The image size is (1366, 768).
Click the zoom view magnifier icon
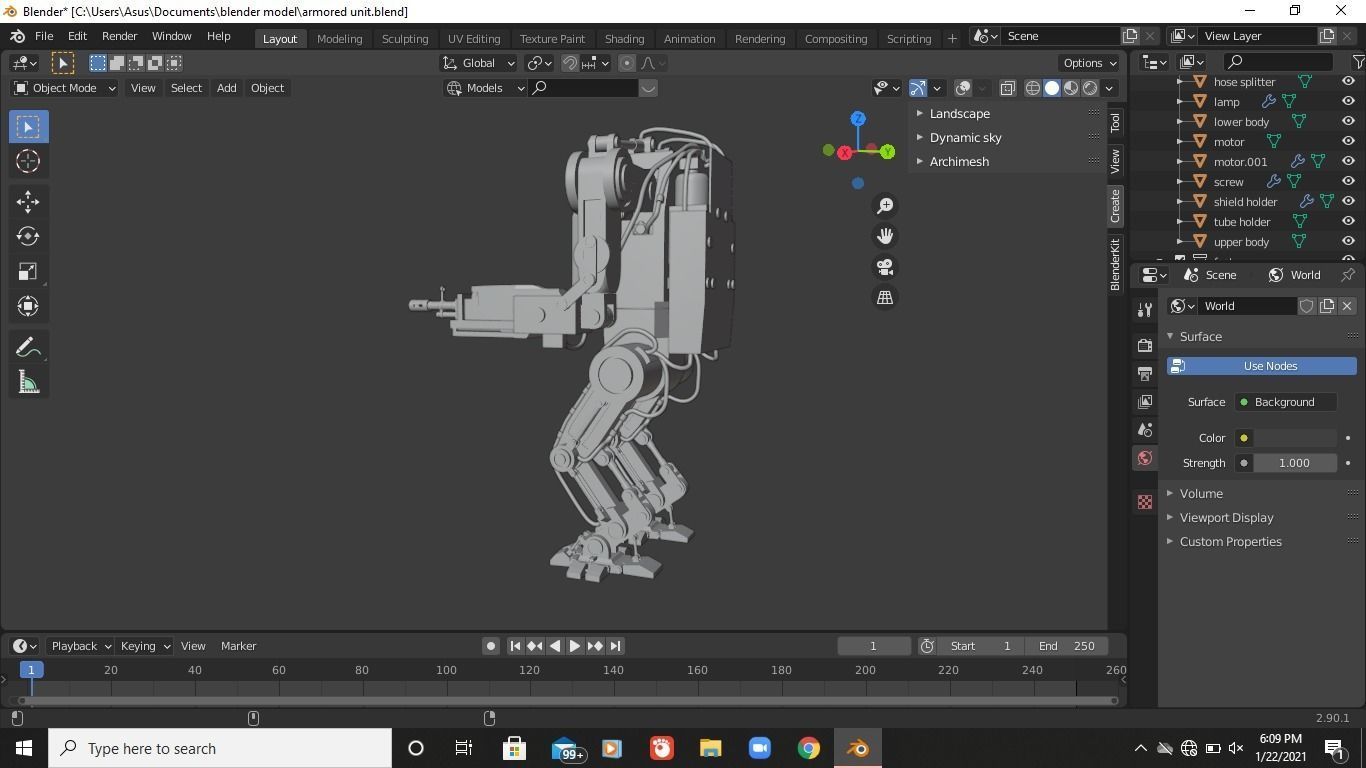coord(885,206)
